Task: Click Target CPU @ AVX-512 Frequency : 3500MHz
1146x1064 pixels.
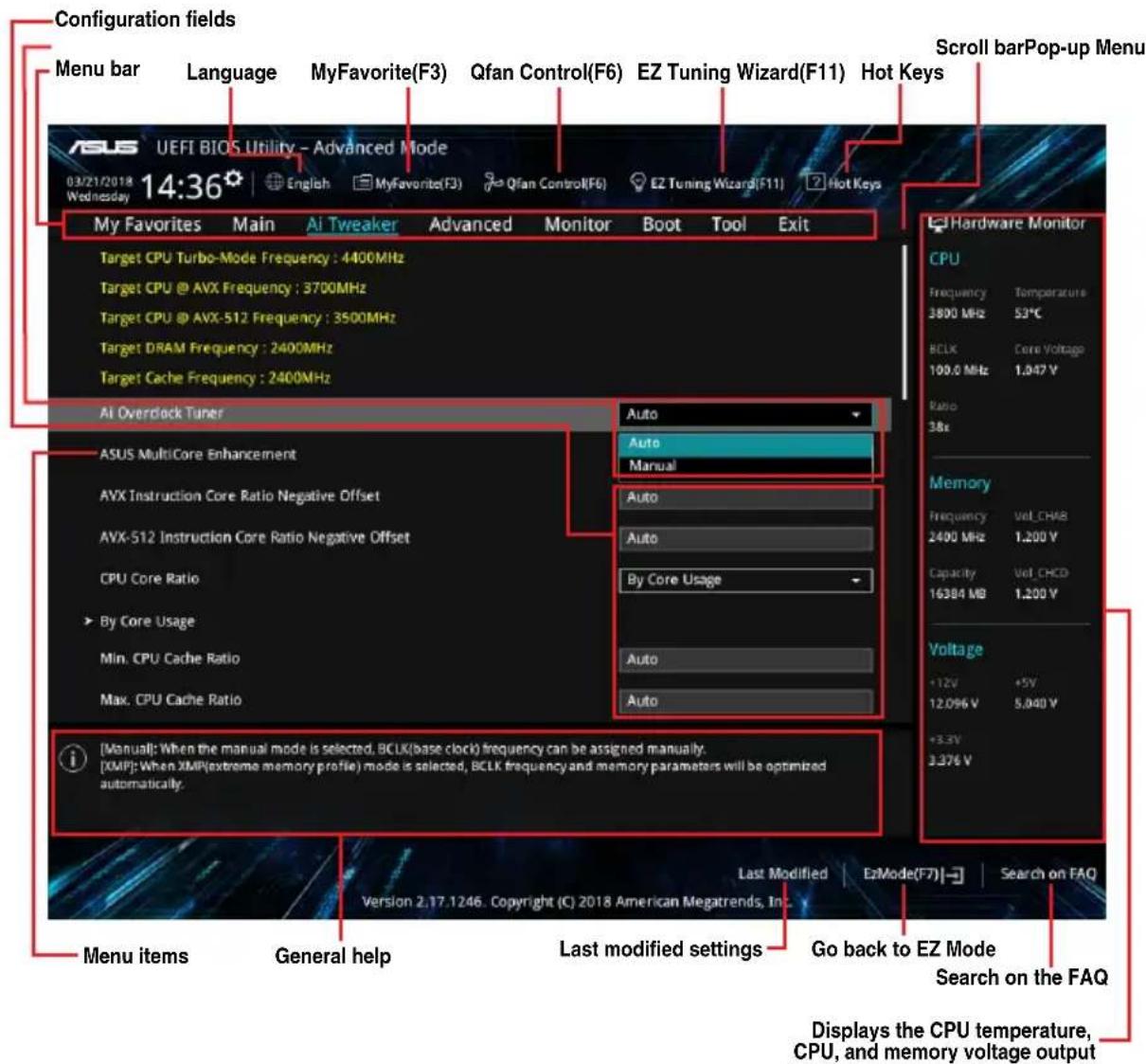Action: click(247, 318)
